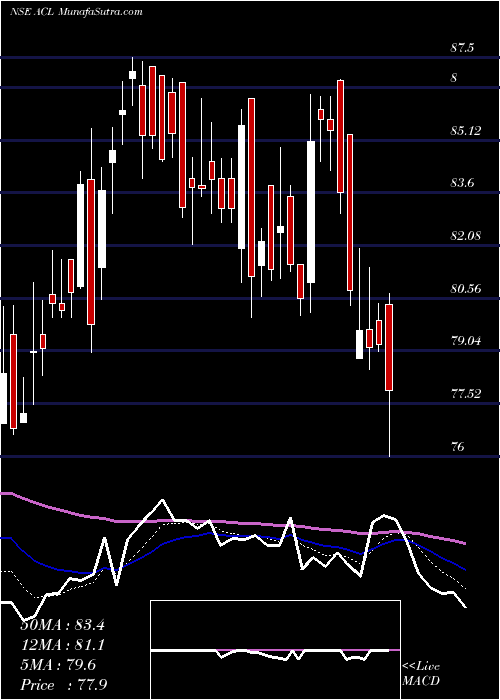Click the tall white candlestick near 85.12 level

(311, 212)
